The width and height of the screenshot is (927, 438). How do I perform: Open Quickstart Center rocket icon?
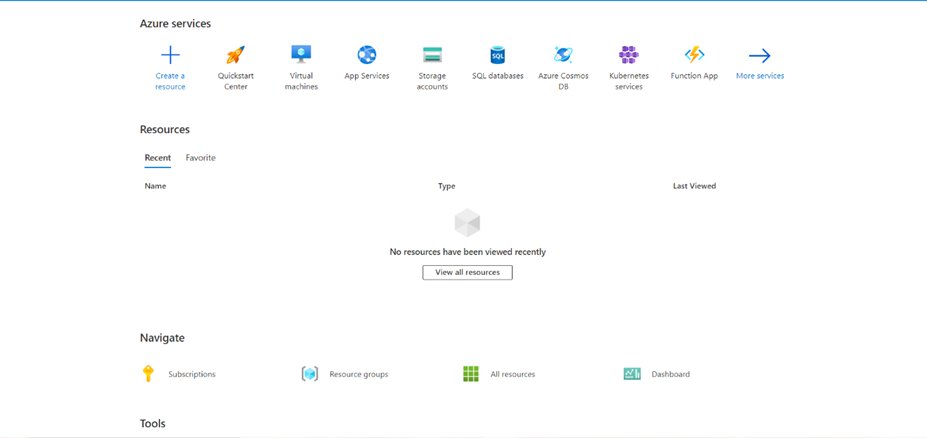[235, 56]
